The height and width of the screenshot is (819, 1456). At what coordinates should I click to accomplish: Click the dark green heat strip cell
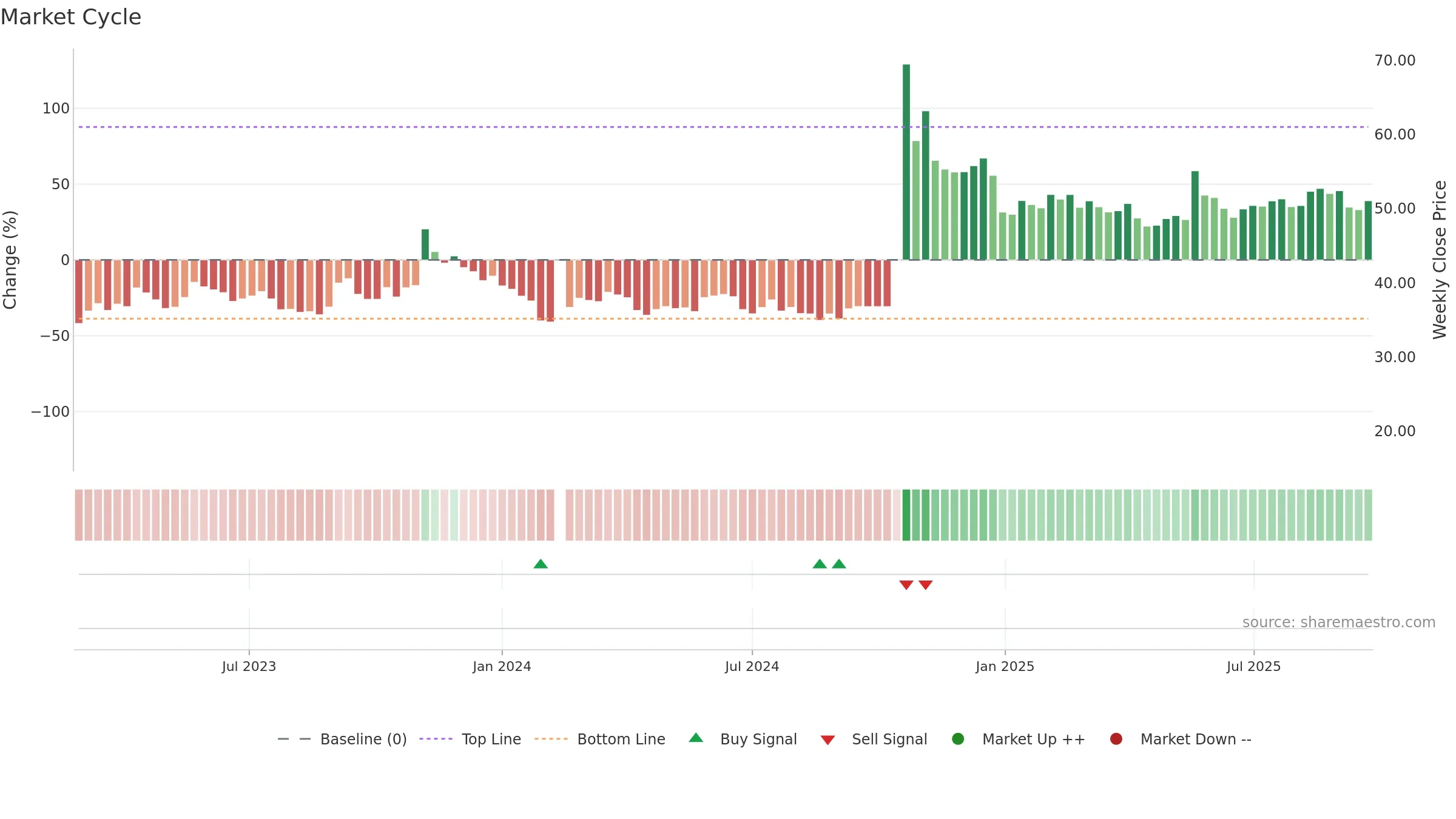tap(906, 515)
